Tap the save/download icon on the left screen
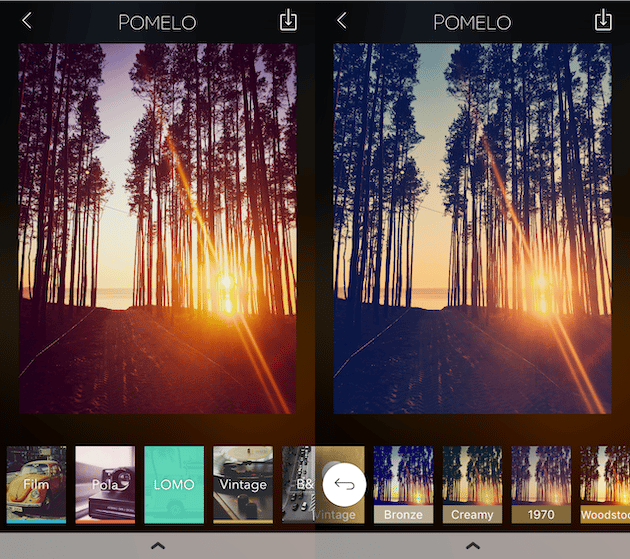Screen dimensions: 630x559 [288, 20]
